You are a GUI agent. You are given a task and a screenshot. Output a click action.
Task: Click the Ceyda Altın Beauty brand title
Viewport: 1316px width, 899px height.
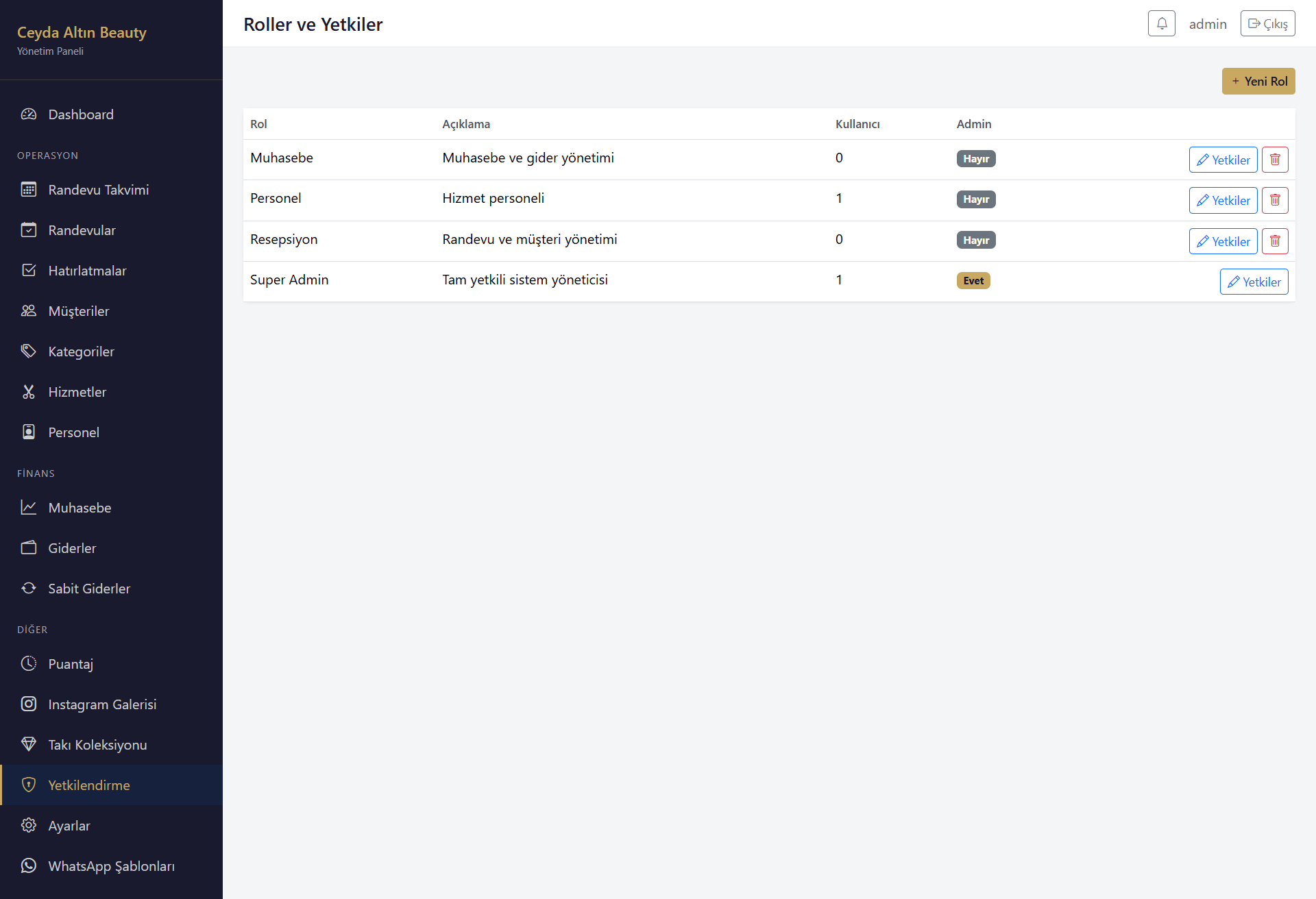pos(82,32)
